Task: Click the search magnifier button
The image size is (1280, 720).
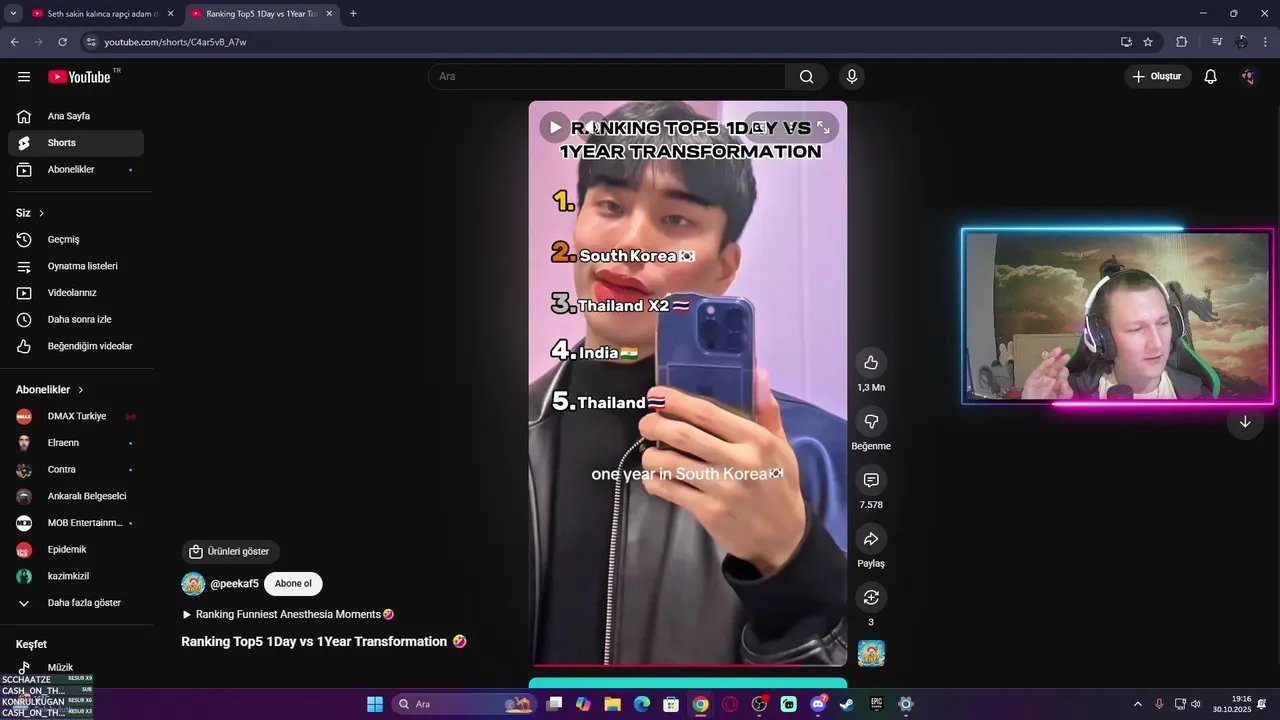Action: [x=806, y=77]
